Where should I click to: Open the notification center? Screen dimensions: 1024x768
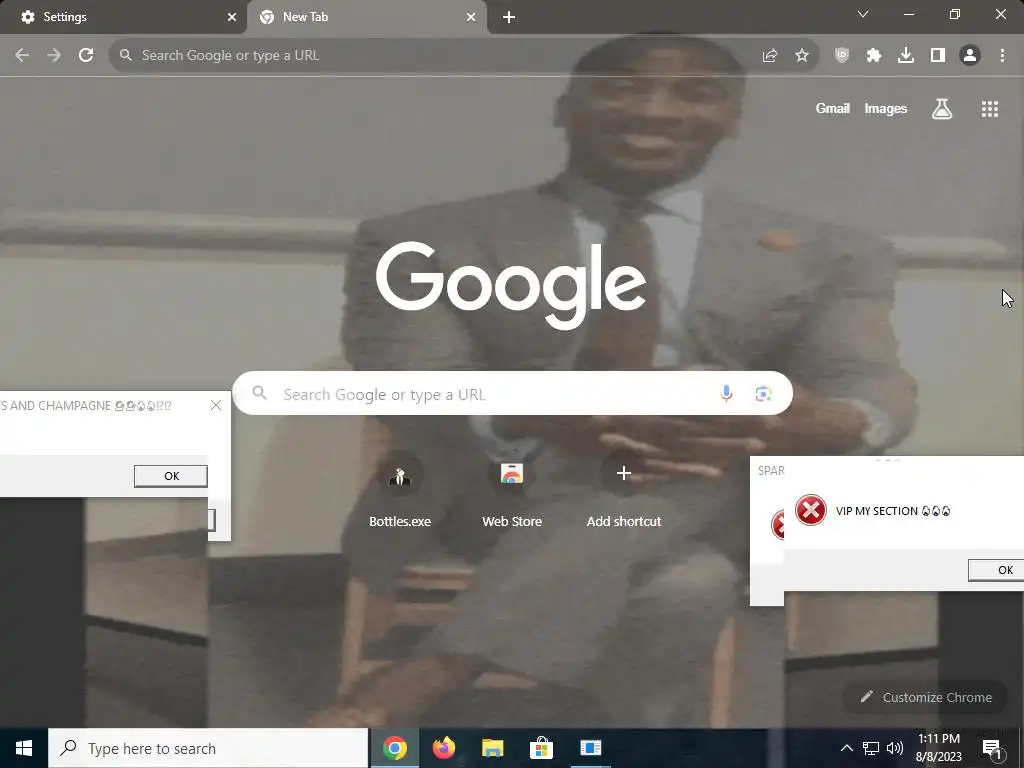[992, 749]
